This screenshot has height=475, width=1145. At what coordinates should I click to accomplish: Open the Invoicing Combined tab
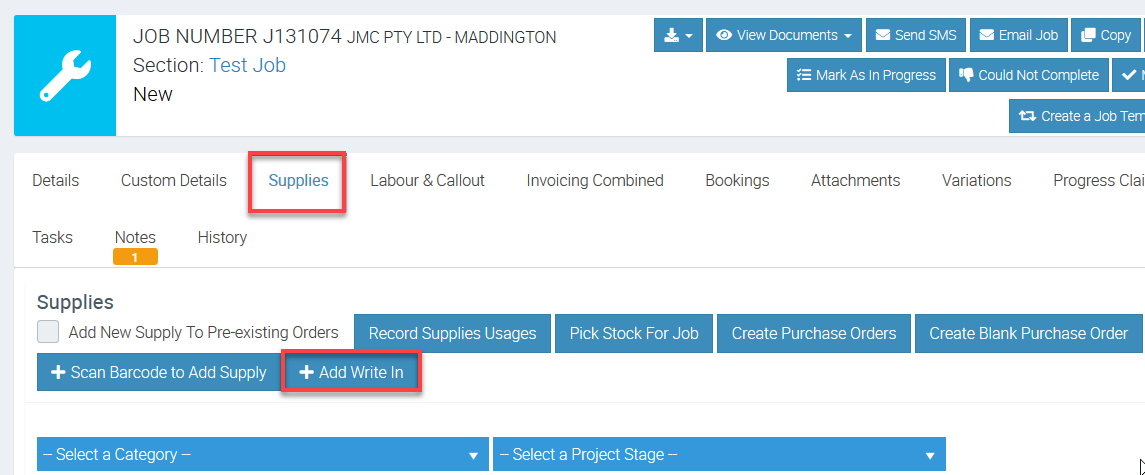coord(595,181)
